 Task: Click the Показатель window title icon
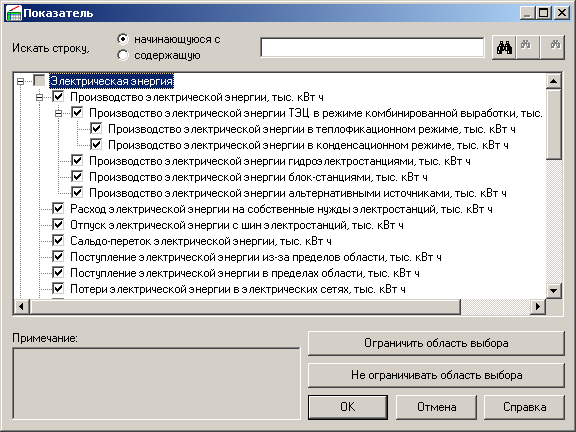tap(14, 14)
